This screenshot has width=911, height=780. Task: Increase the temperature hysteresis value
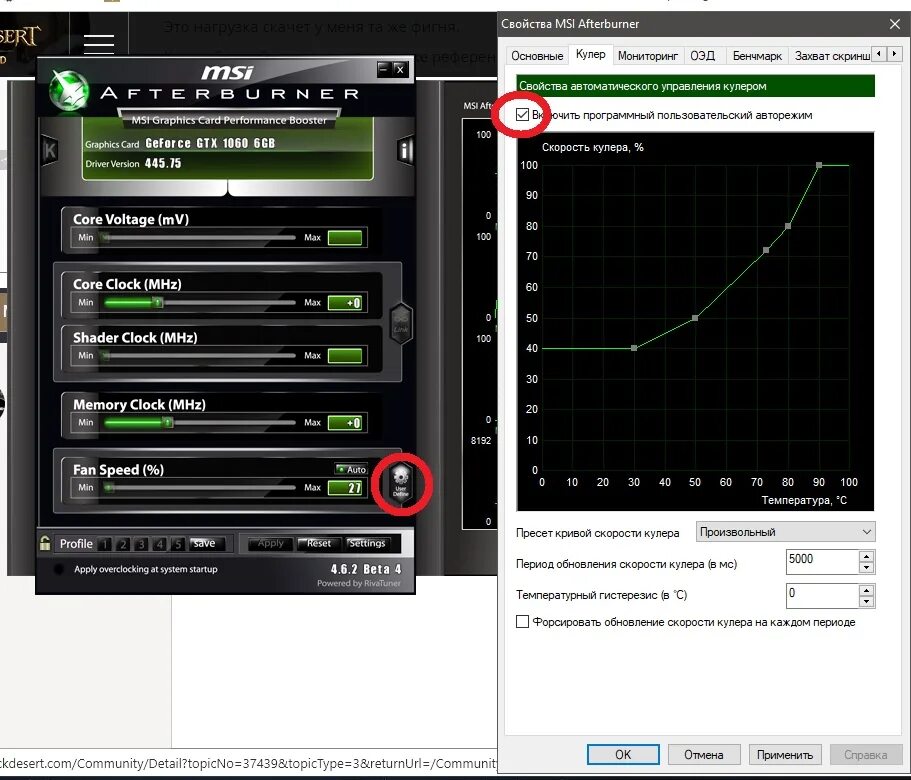(866, 590)
